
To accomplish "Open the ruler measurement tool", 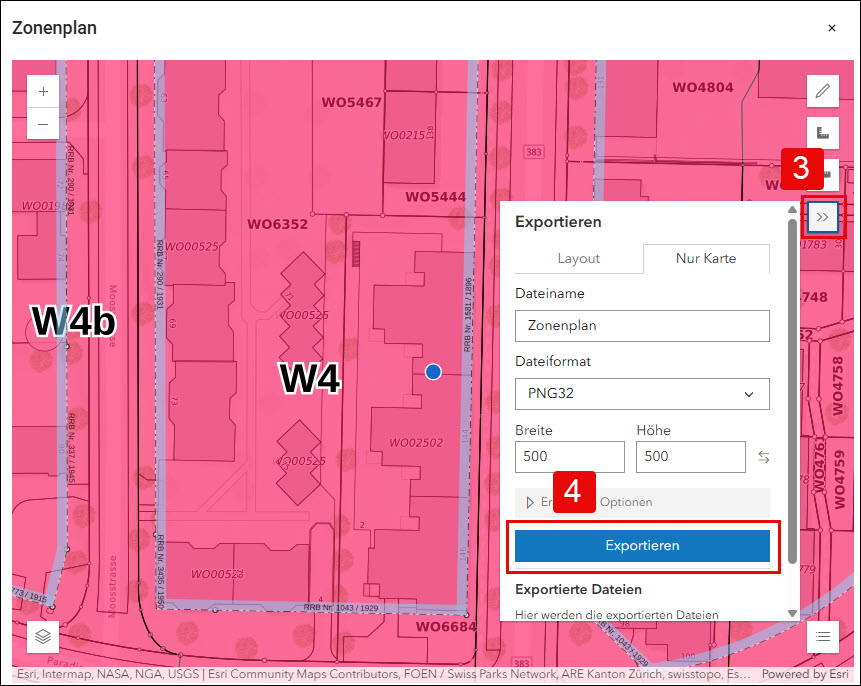I will (x=823, y=132).
